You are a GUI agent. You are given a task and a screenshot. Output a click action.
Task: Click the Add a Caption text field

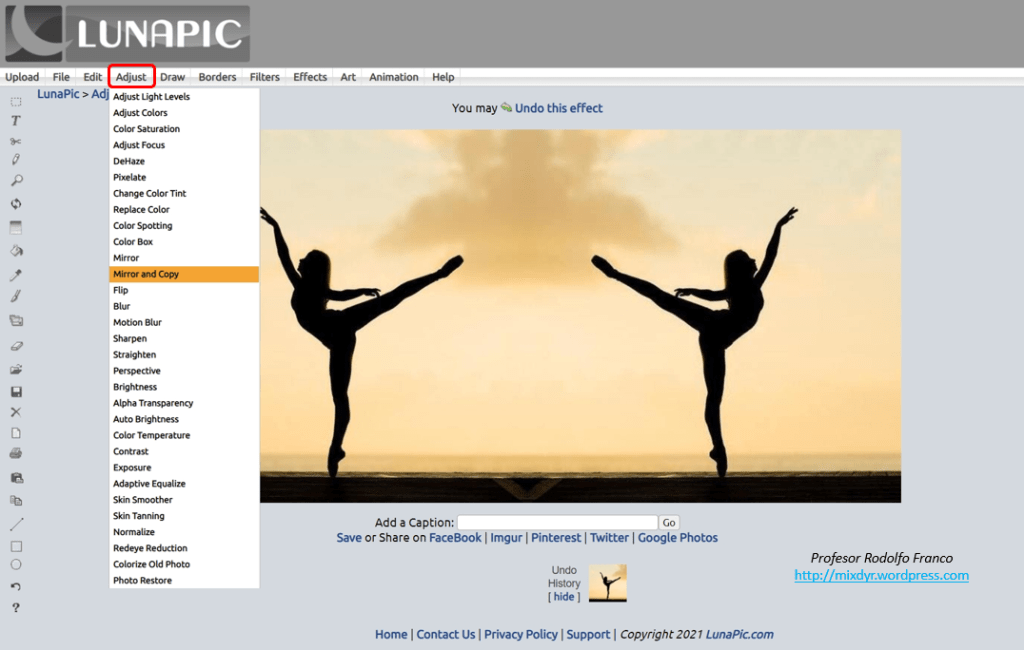click(557, 522)
